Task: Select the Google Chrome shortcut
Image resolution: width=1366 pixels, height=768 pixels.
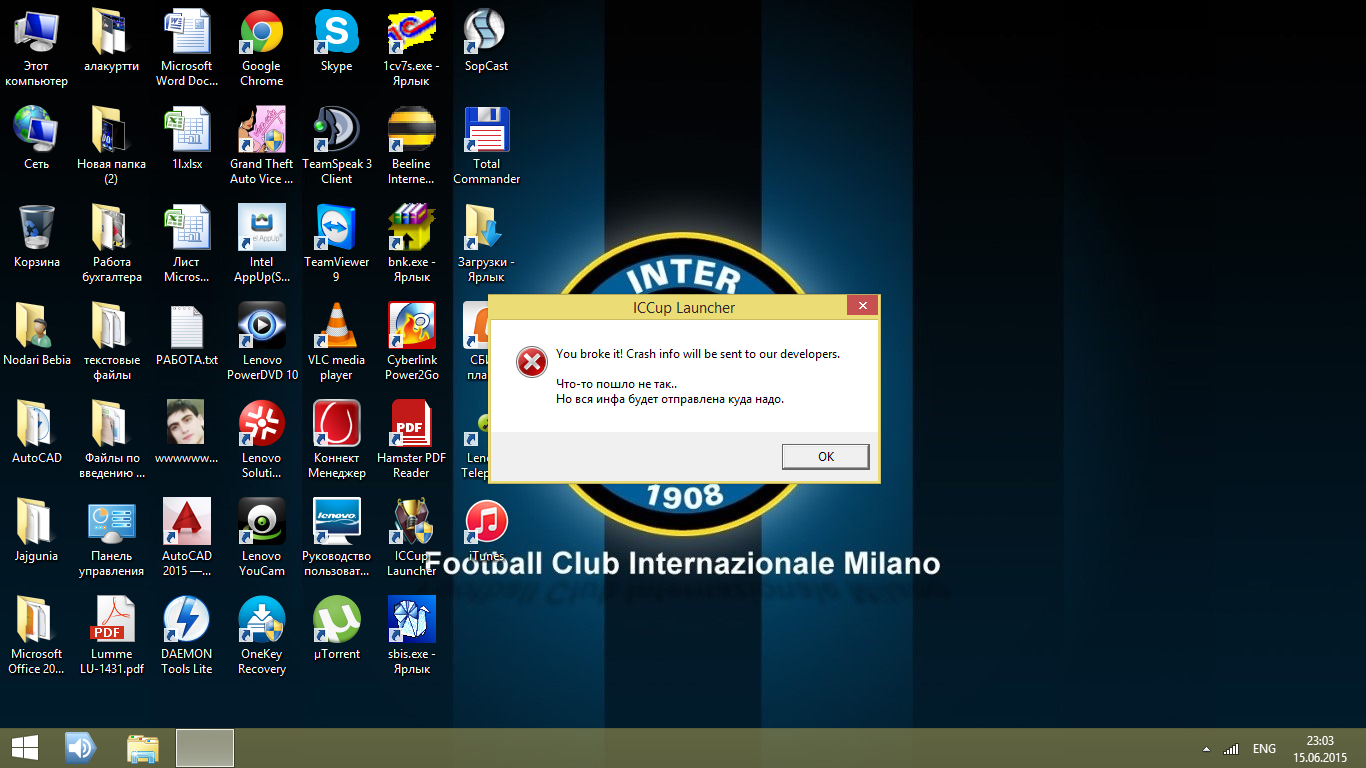Action: pyautogui.click(x=261, y=48)
